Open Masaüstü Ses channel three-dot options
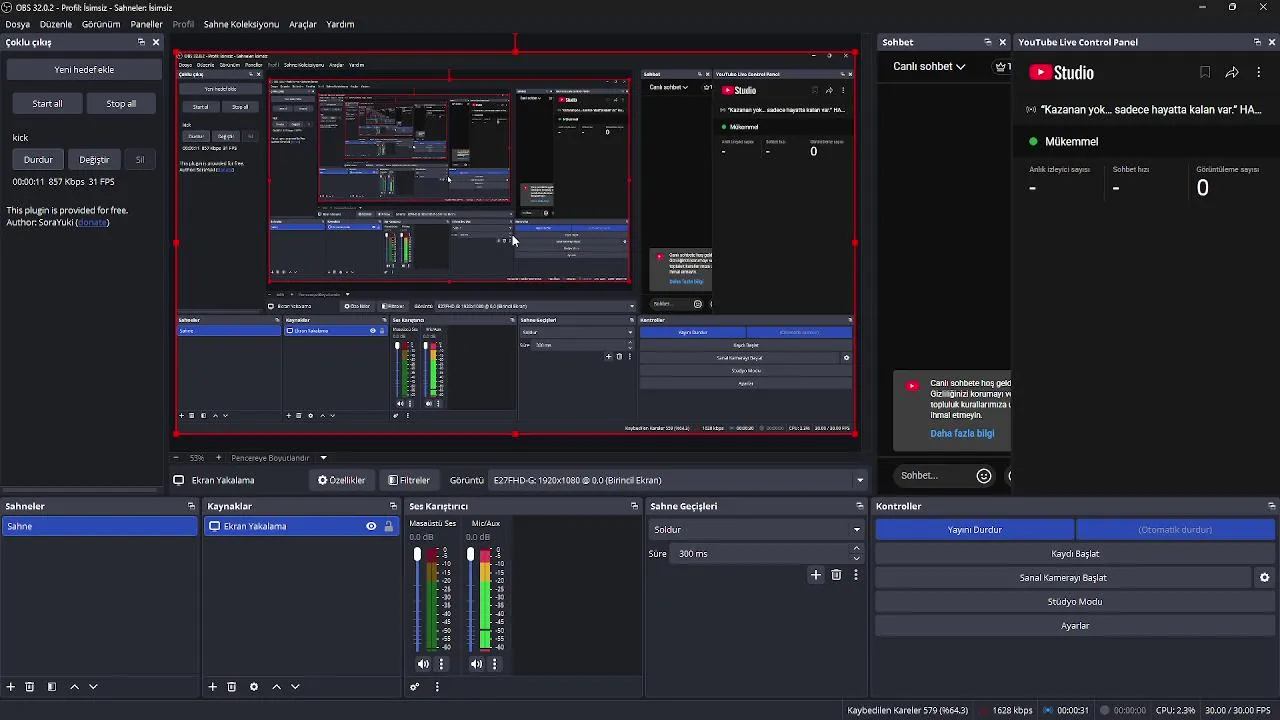 click(x=441, y=664)
